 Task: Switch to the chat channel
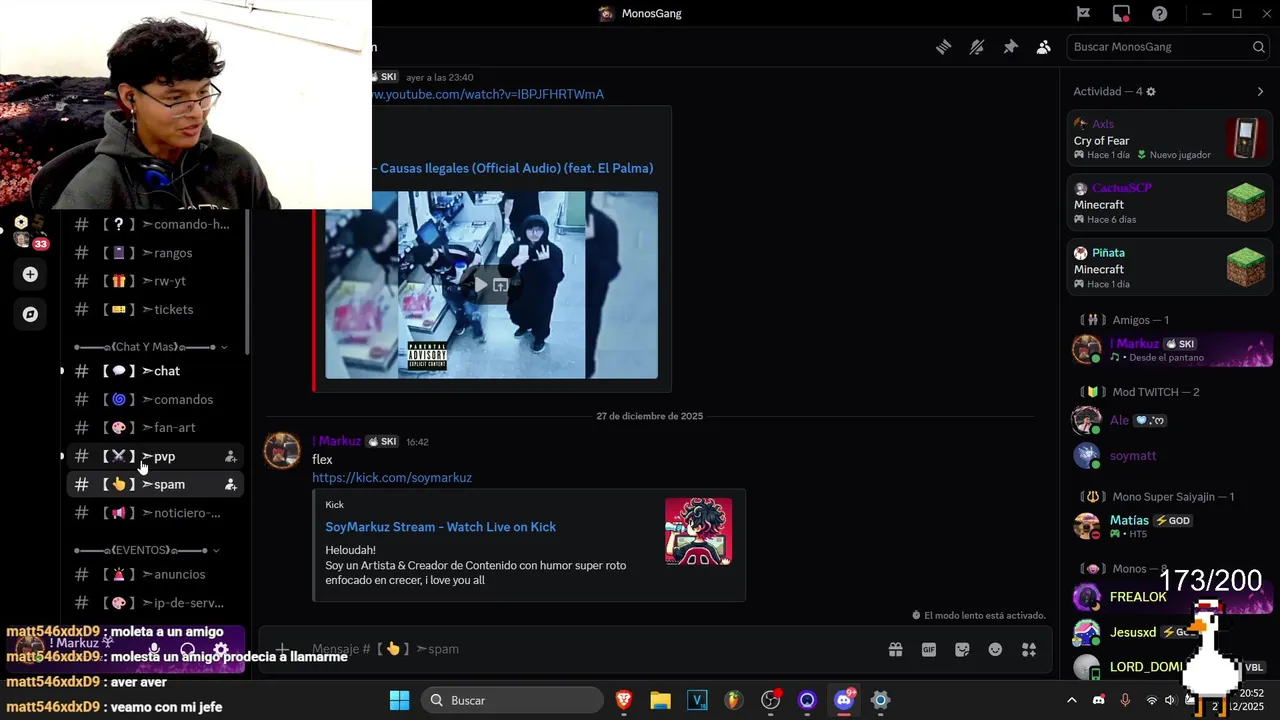point(155,371)
